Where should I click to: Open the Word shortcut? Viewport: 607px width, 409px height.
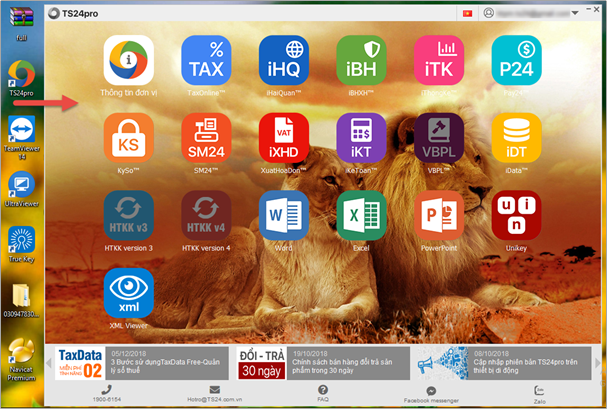(284, 216)
